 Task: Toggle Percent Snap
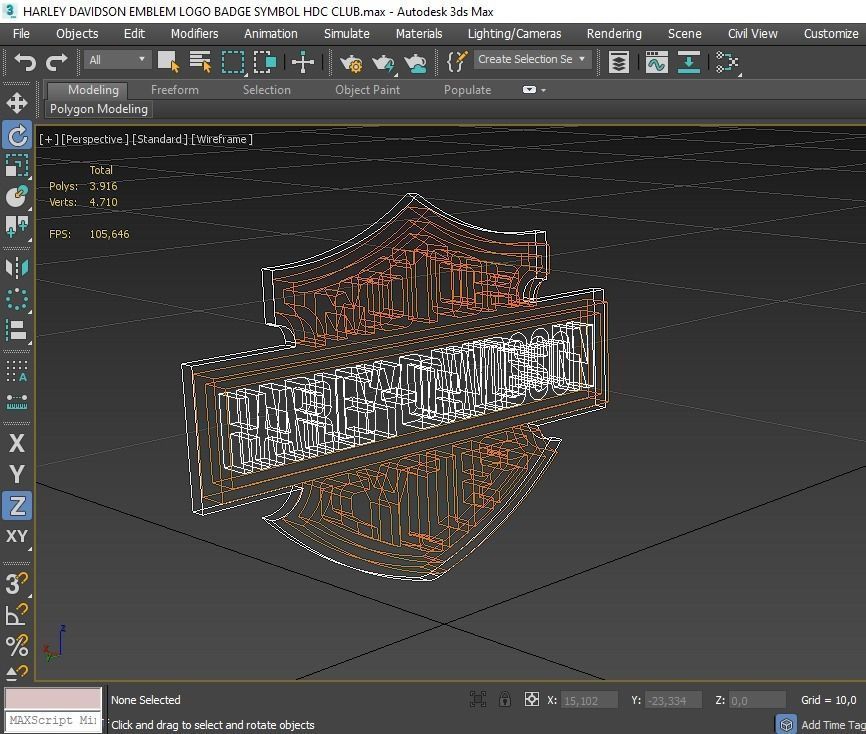coord(17,646)
